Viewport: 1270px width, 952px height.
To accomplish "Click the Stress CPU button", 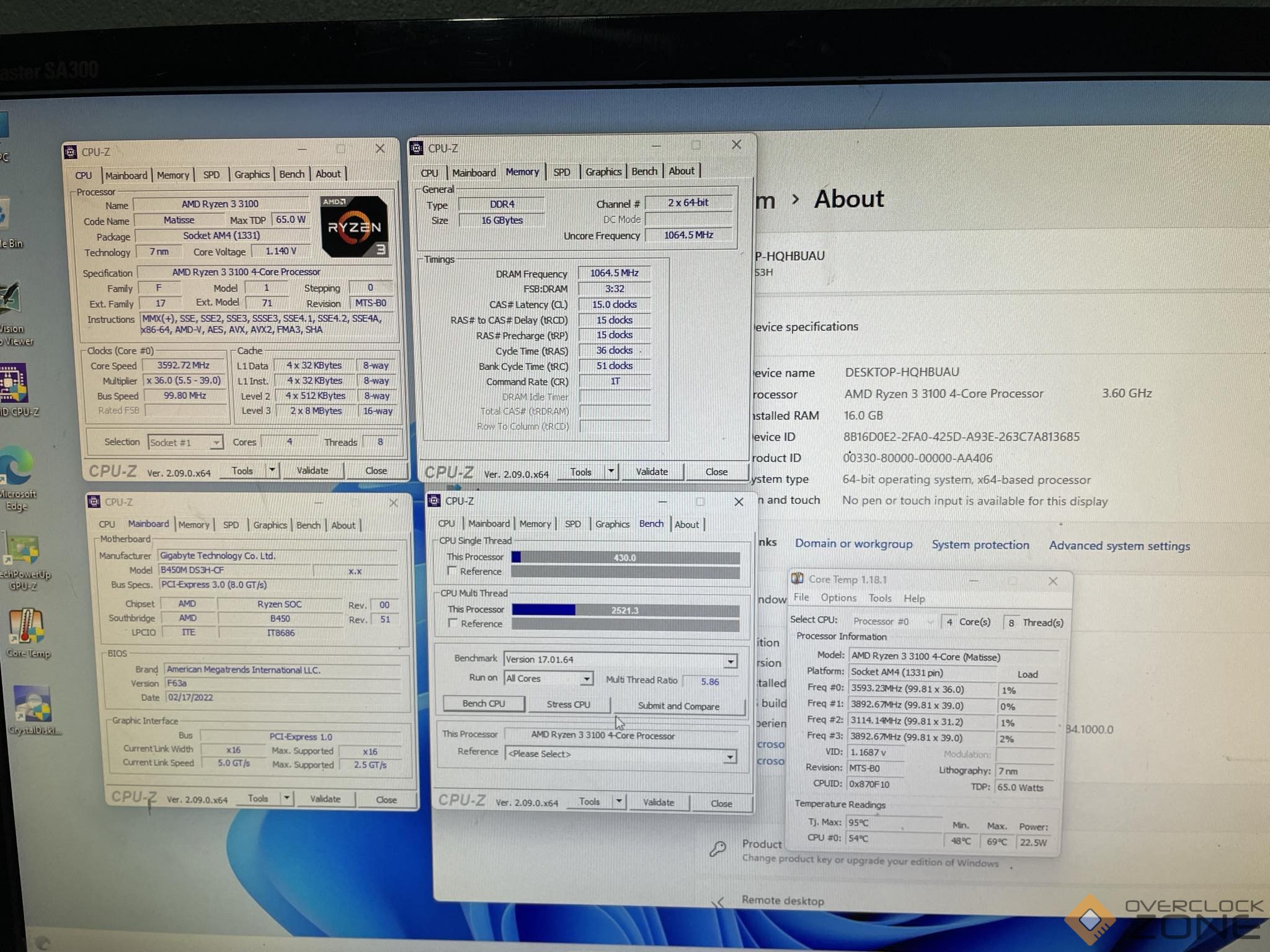I will click(568, 704).
